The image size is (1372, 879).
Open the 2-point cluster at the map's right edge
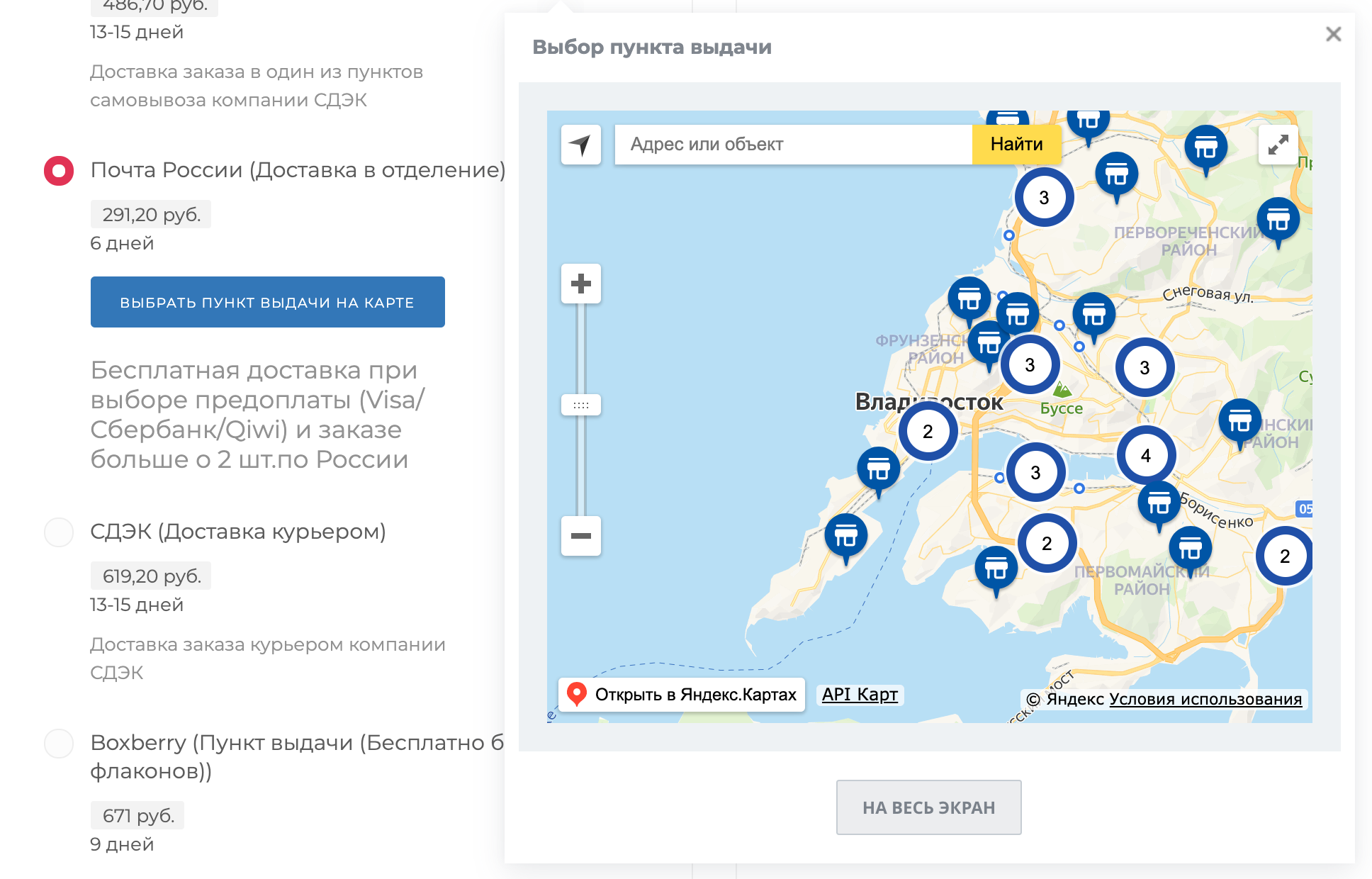coord(1285,556)
